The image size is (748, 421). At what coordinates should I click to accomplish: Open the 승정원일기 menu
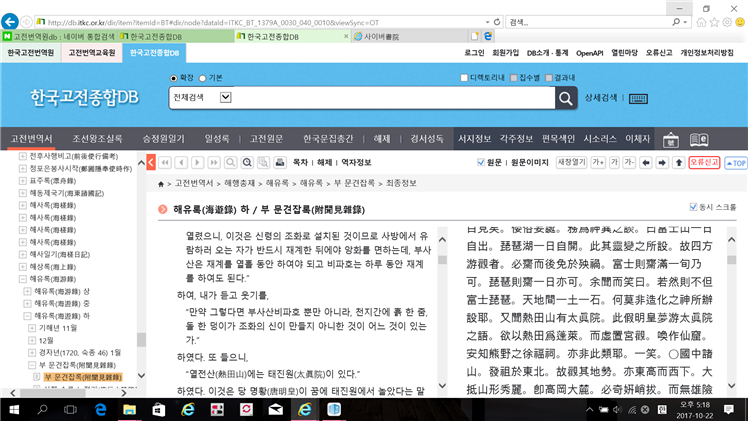pos(163,139)
